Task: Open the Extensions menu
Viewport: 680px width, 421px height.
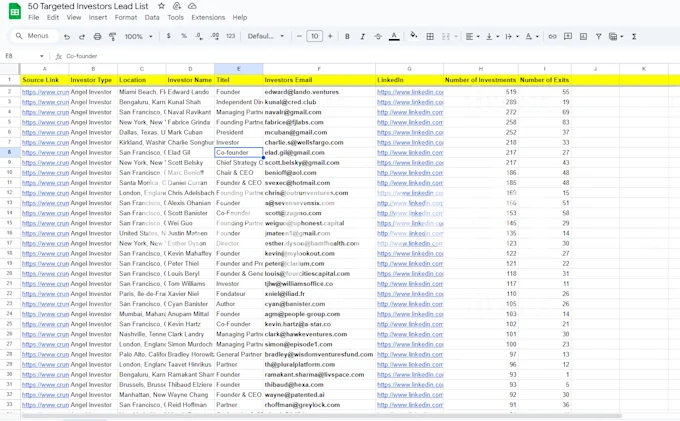Action: click(208, 17)
